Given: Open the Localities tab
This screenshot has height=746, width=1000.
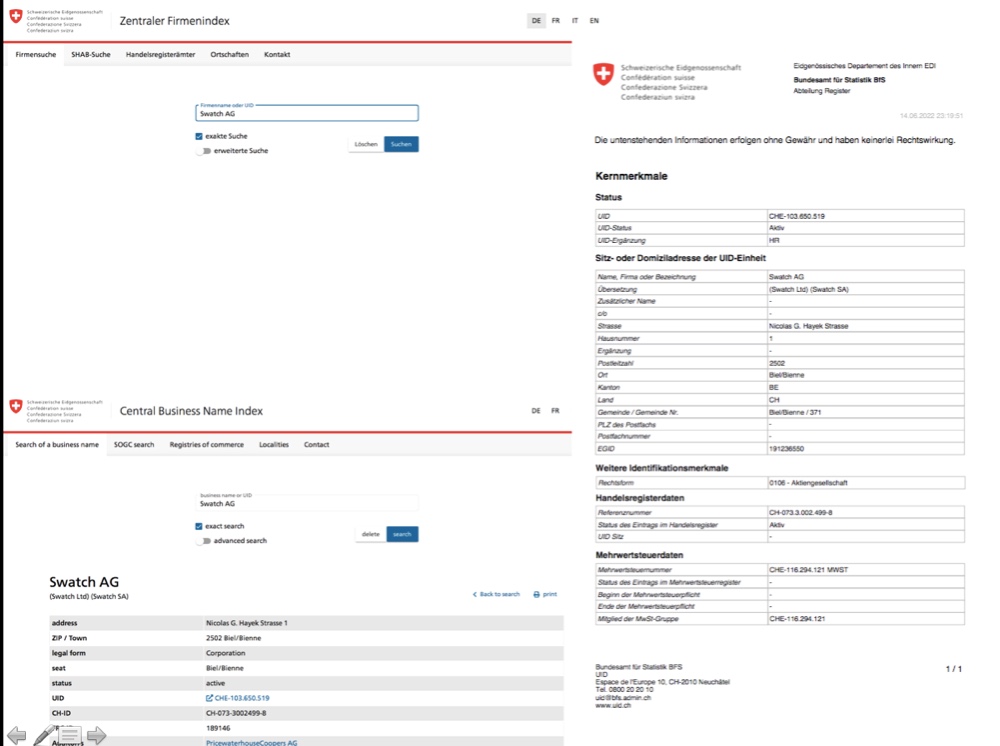Looking at the screenshot, I should 274,445.
